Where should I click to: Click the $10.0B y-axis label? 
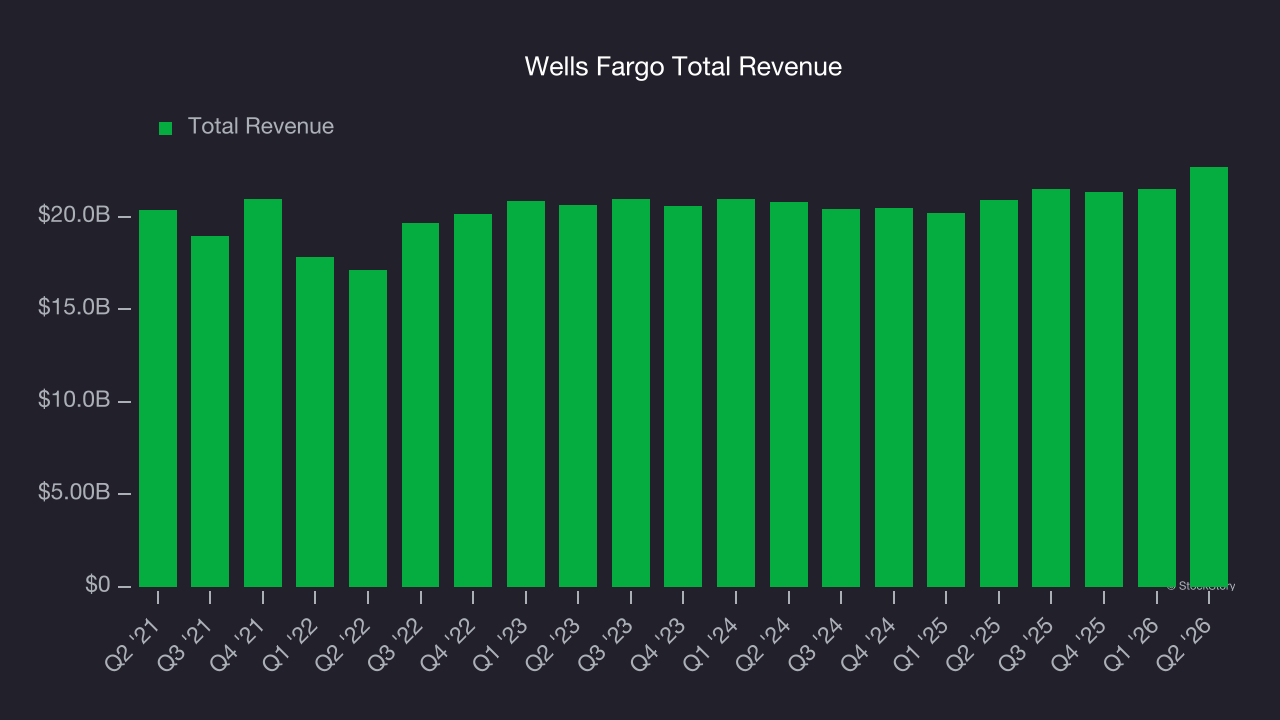tap(74, 401)
